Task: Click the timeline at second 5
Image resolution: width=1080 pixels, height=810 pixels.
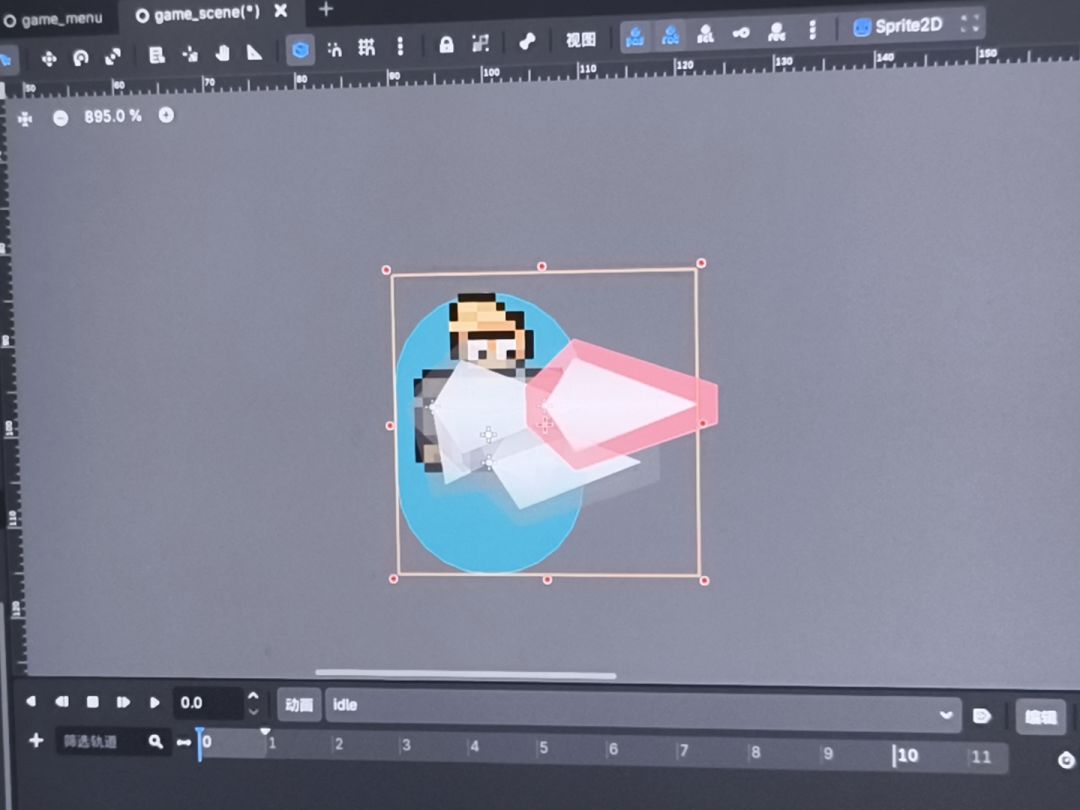Action: click(x=543, y=747)
